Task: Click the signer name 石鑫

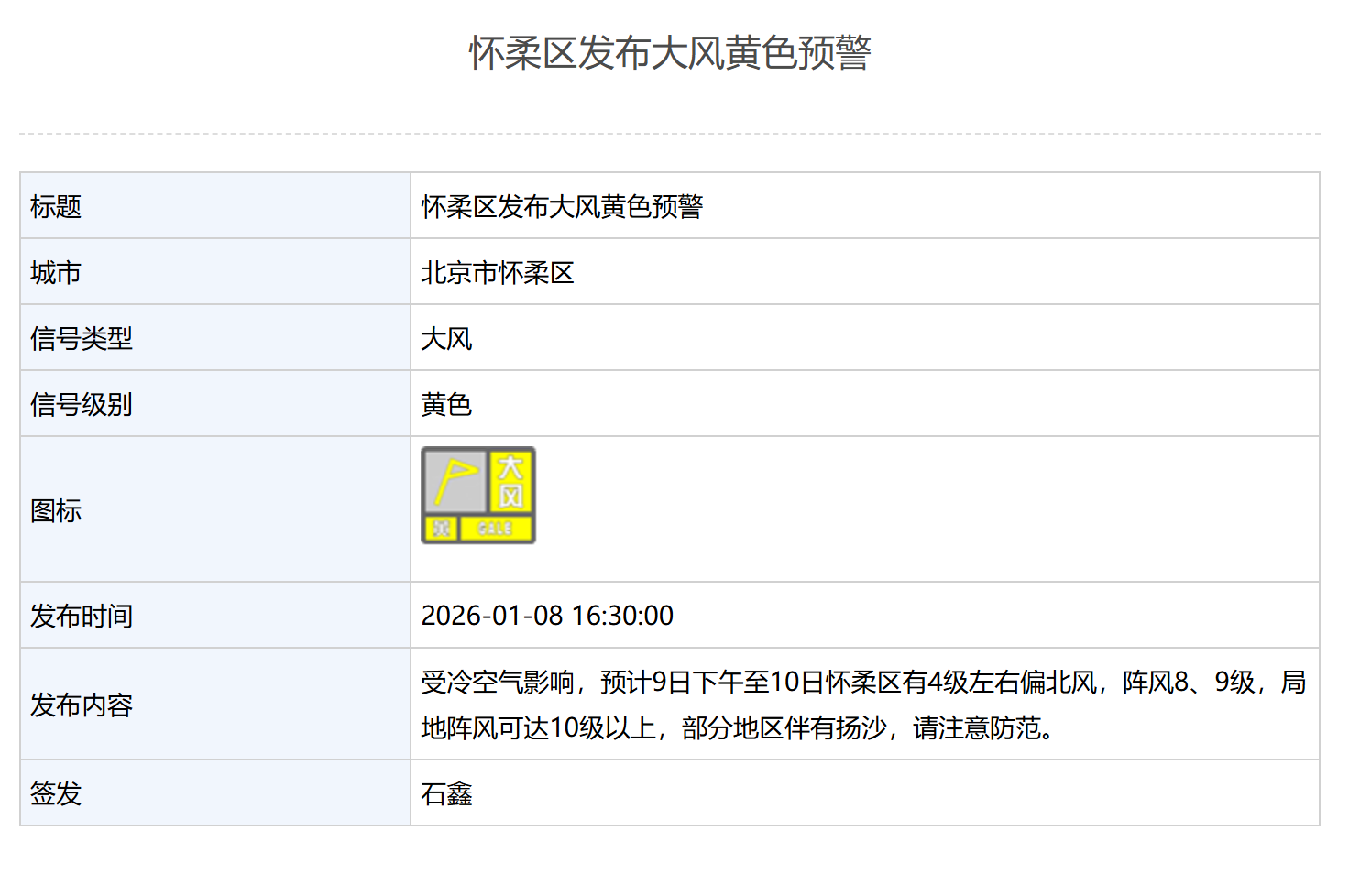Action: coord(446,794)
